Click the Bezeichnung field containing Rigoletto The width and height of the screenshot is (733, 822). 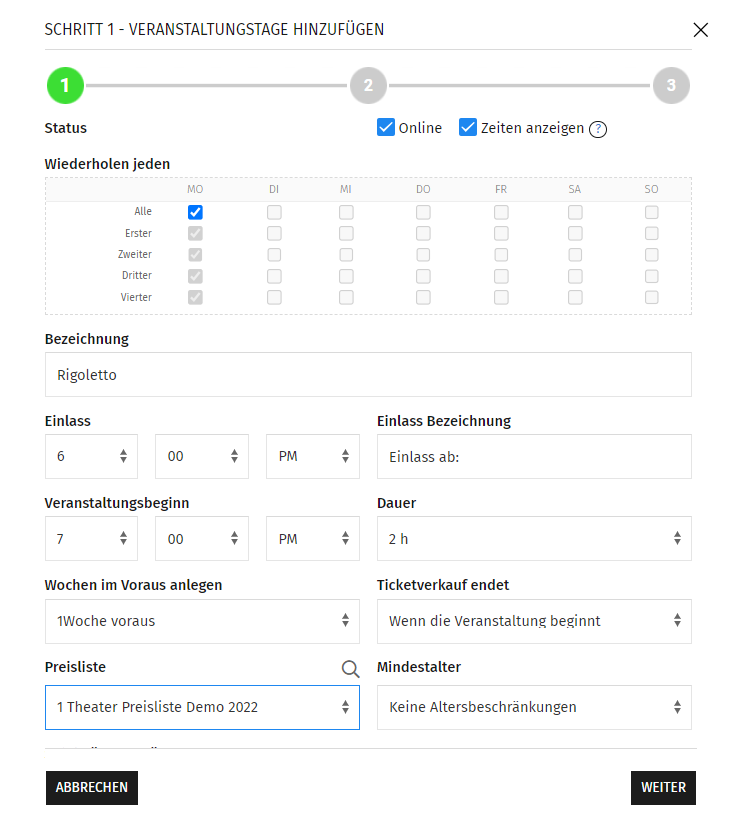(x=368, y=375)
